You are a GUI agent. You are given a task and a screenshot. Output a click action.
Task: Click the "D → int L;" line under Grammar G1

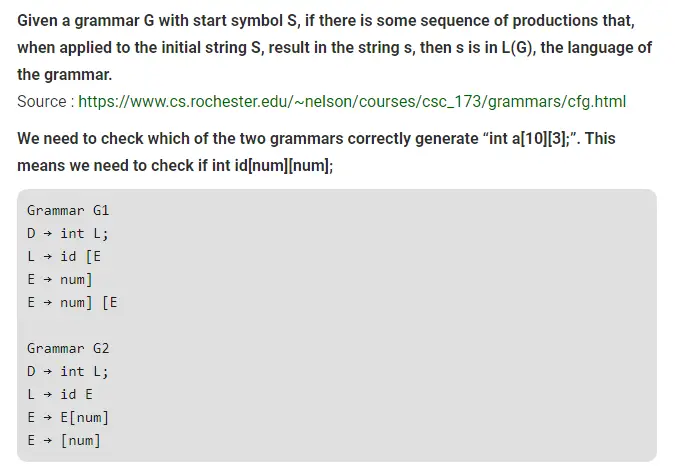(x=68, y=233)
